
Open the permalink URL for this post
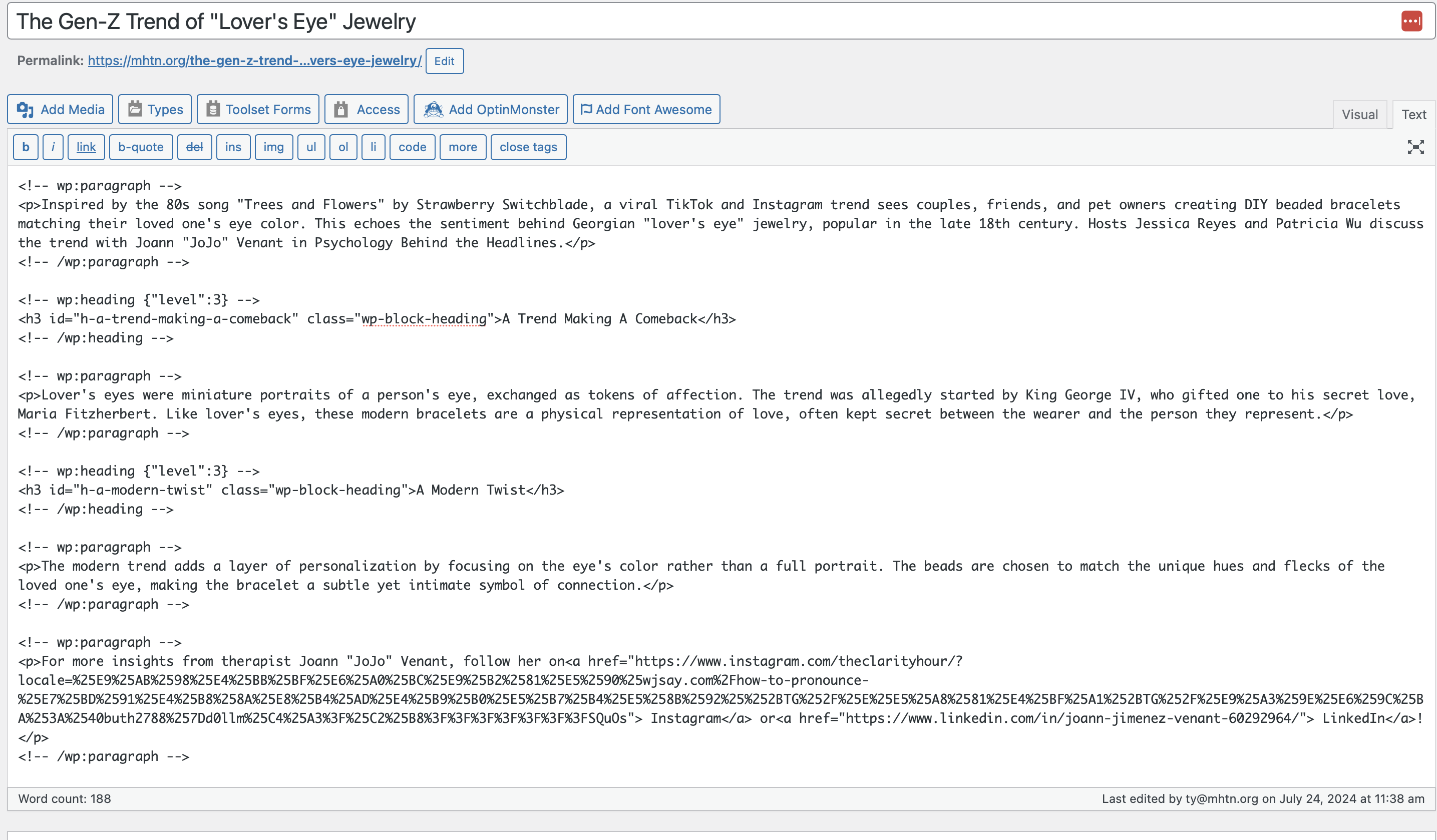tap(255, 61)
